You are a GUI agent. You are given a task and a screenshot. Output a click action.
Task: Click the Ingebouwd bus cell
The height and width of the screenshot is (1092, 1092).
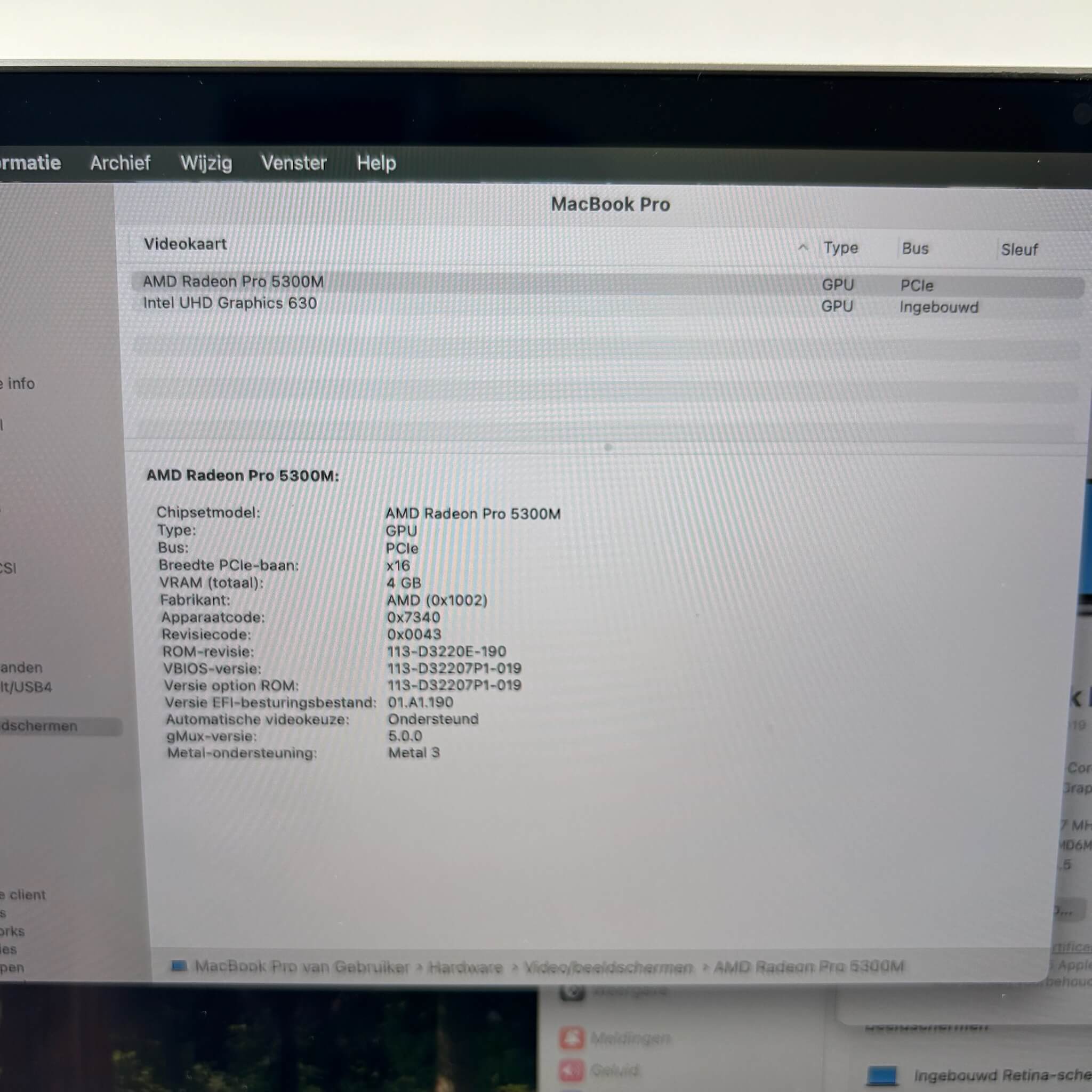[938, 307]
